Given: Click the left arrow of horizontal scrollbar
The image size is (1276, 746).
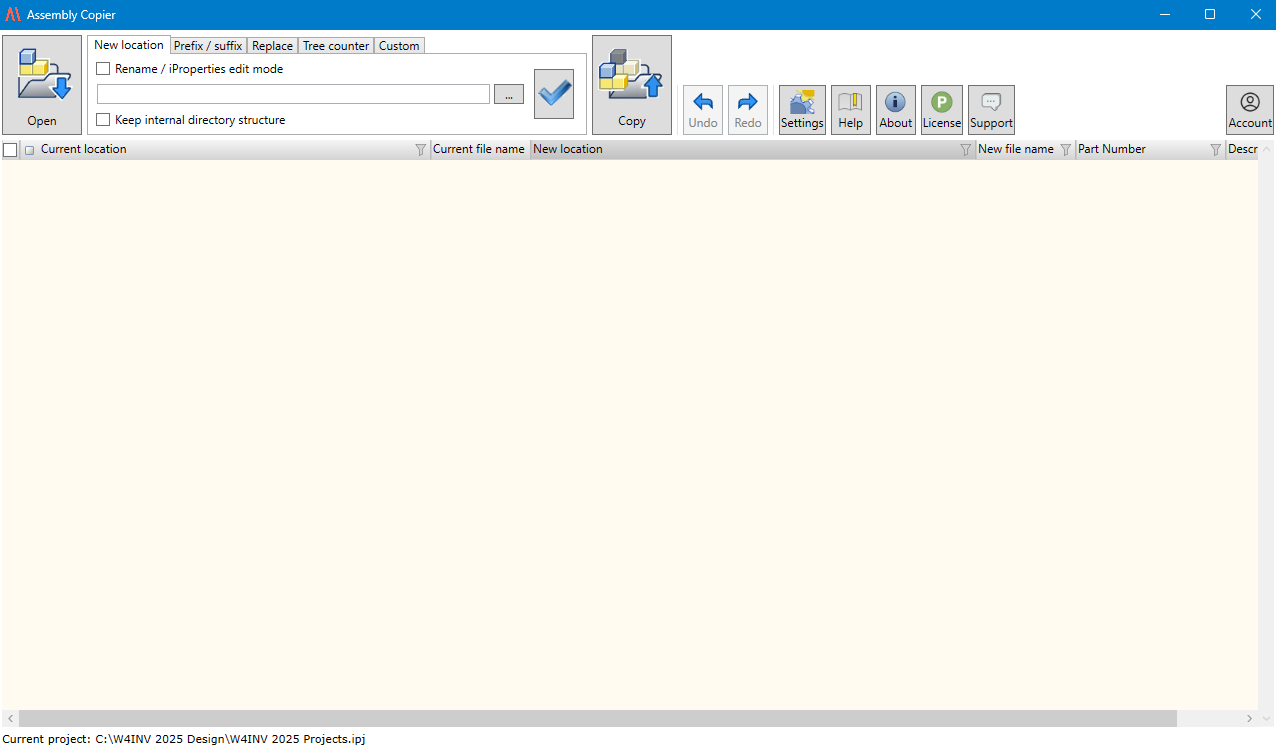Looking at the screenshot, I should click(x=10, y=718).
